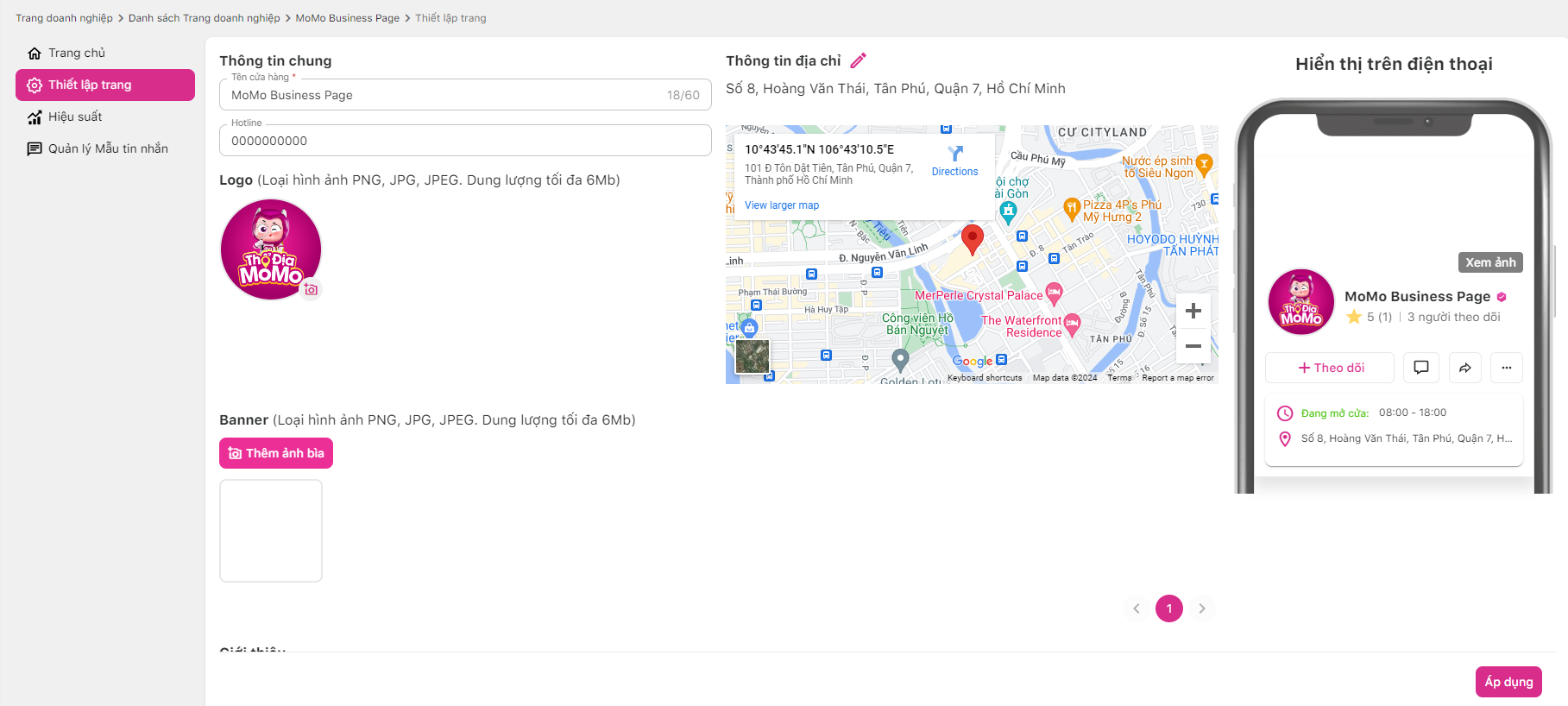
Task: Click the Thổ Địa MoMo logo image
Action: 271,249
